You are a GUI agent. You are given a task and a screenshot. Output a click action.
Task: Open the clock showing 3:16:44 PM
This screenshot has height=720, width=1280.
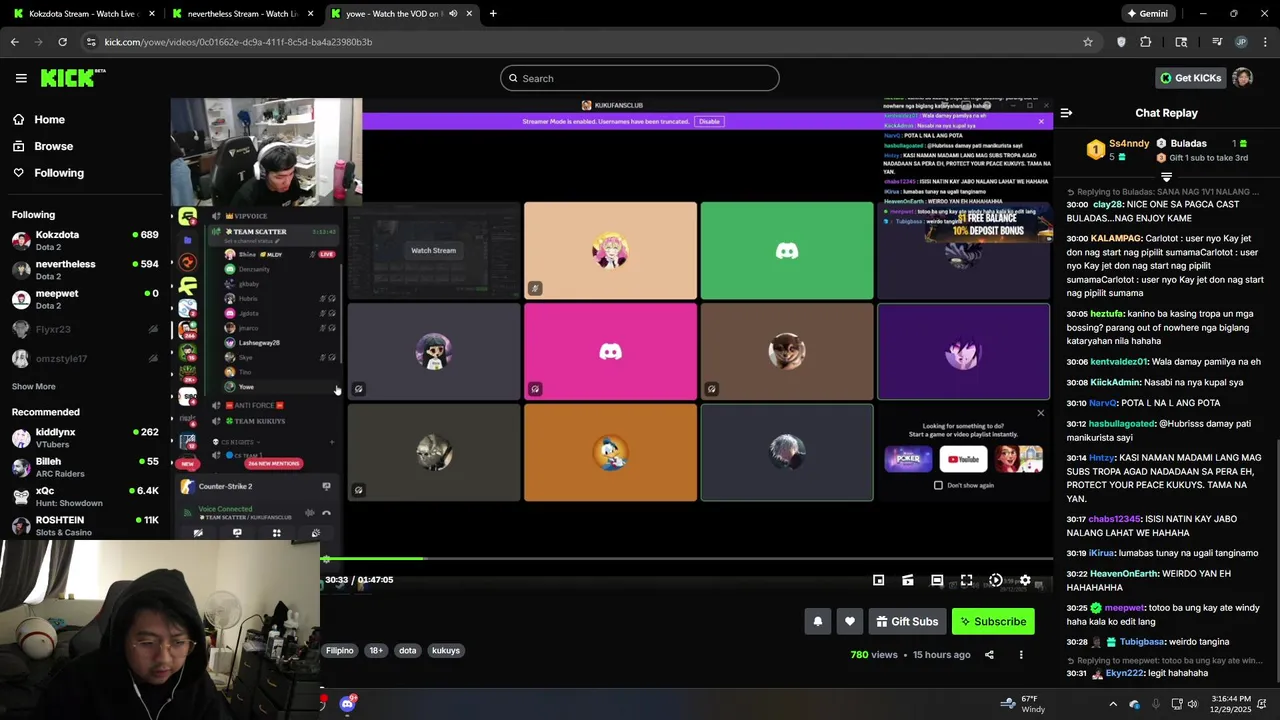1230,704
